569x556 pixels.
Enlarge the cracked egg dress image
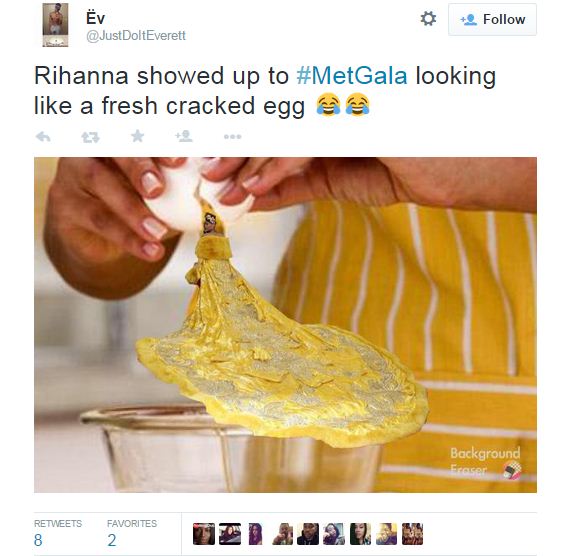pos(285,325)
